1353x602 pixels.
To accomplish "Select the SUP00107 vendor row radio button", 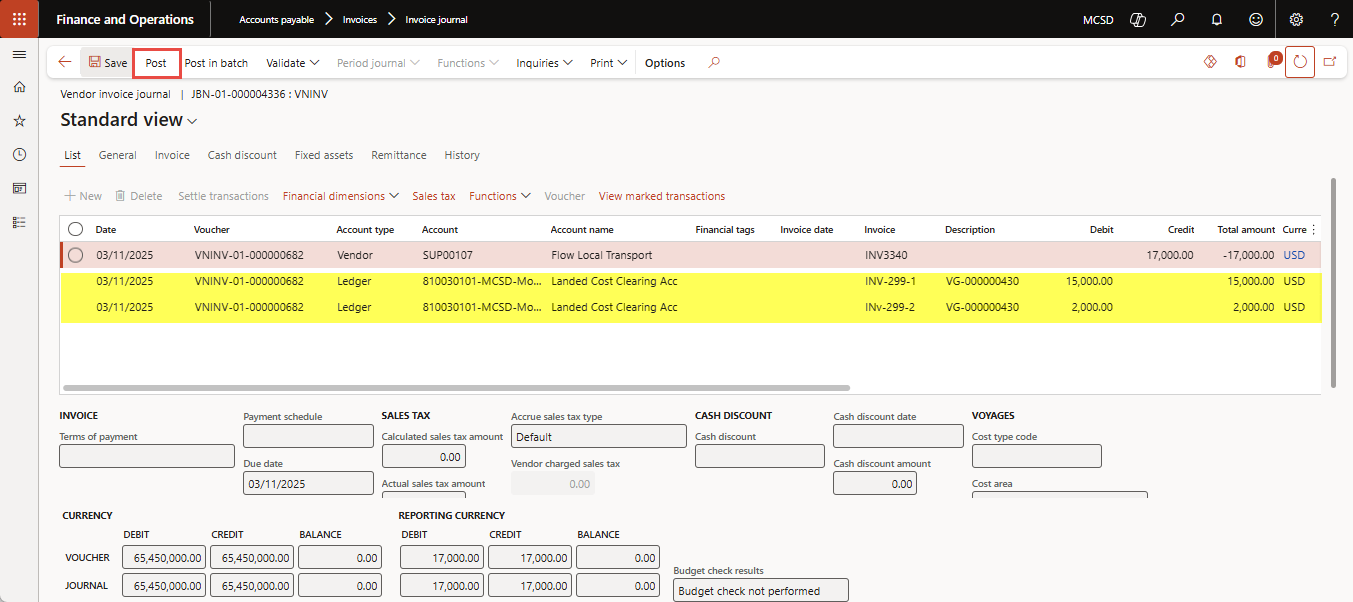I will tap(76, 255).
